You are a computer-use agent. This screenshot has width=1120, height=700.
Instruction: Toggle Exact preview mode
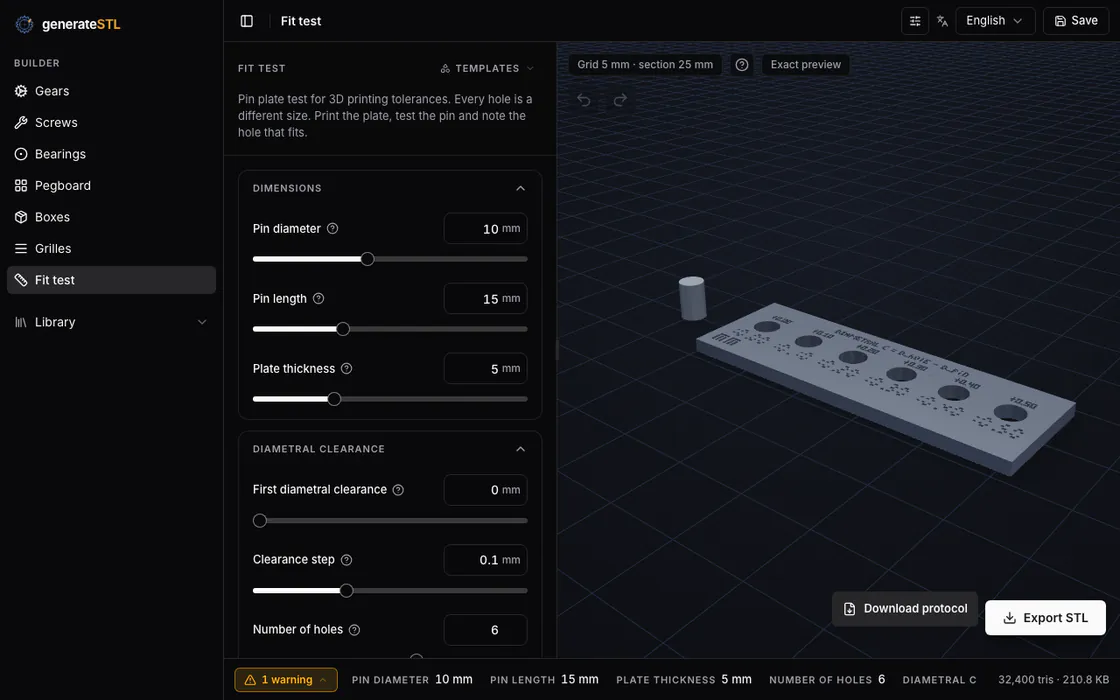point(806,65)
